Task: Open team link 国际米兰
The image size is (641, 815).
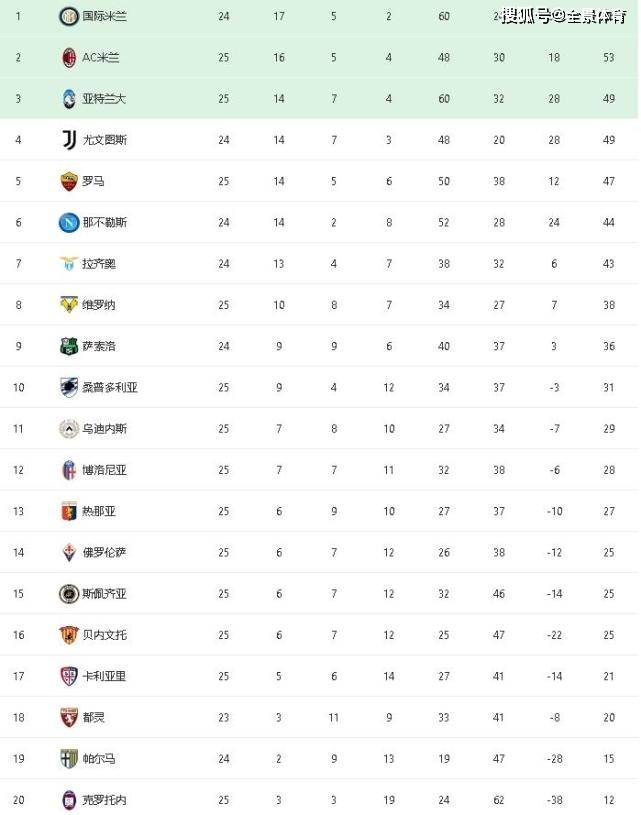Action: (x=104, y=17)
